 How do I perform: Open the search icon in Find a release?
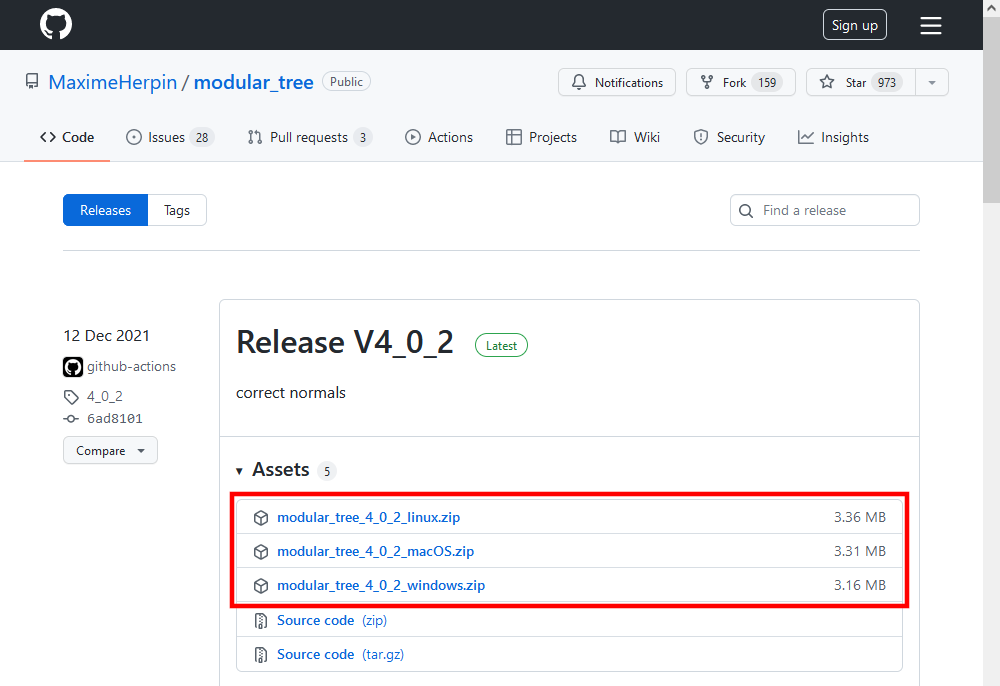click(x=746, y=210)
